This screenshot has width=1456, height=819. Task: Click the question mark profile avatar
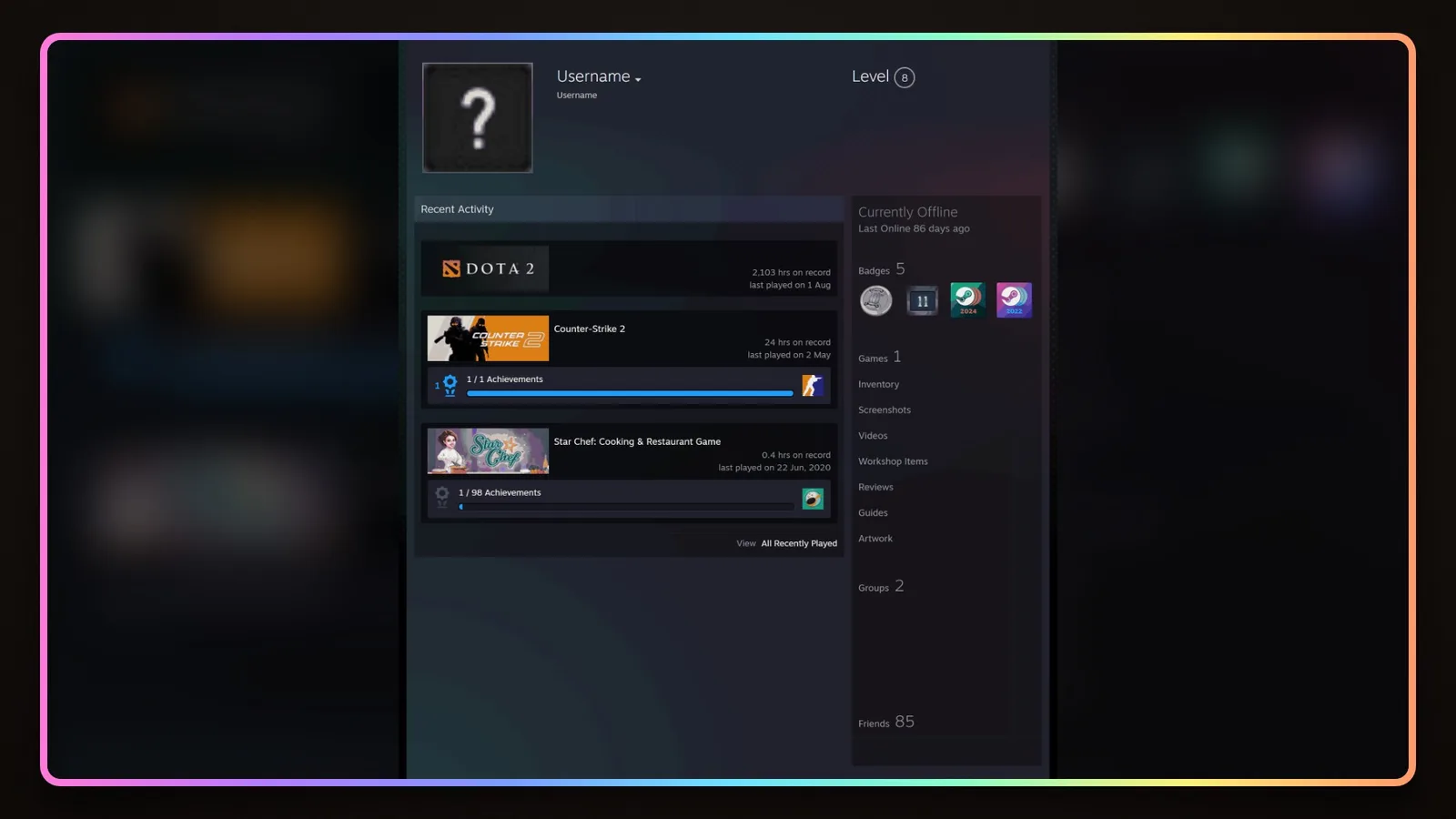click(x=477, y=117)
